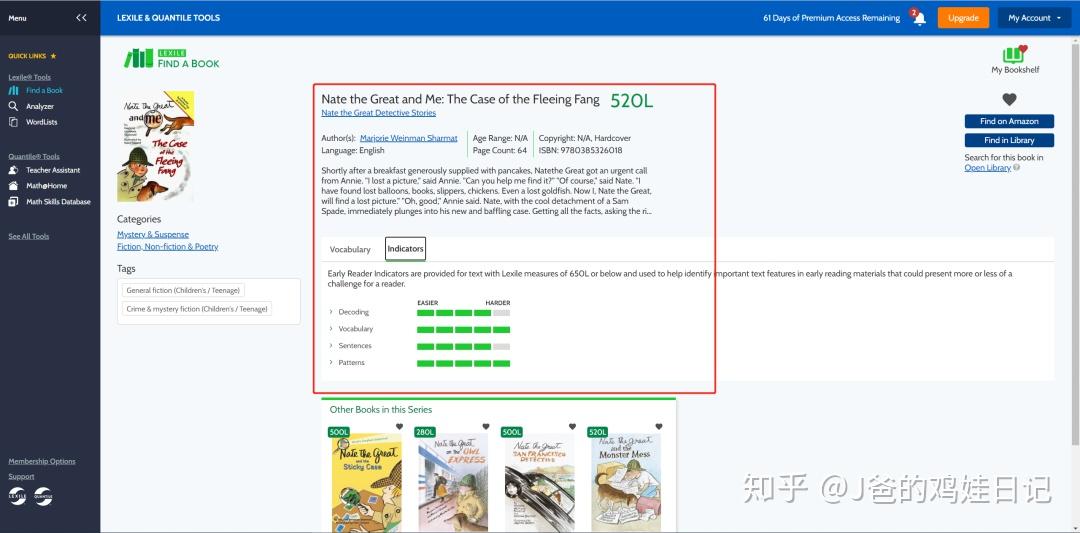Open the Owl Express book cover
The image size is (1080, 533).
pyautogui.click(x=453, y=482)
